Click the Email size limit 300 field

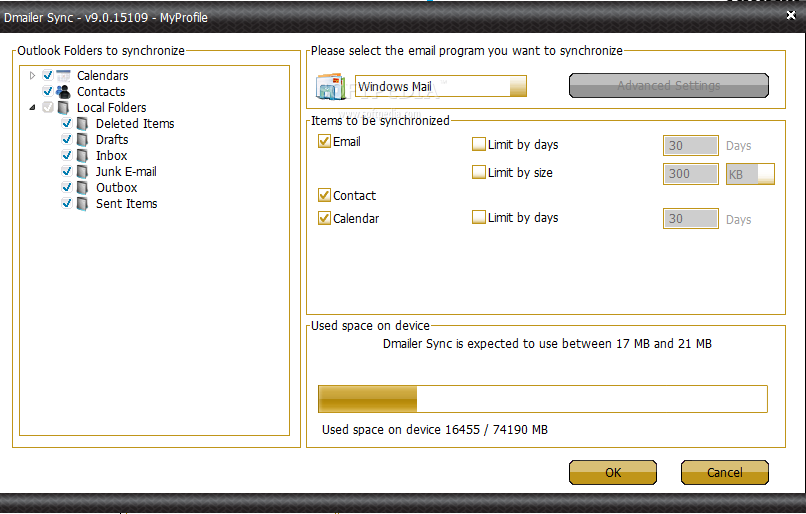coord(691,174)
